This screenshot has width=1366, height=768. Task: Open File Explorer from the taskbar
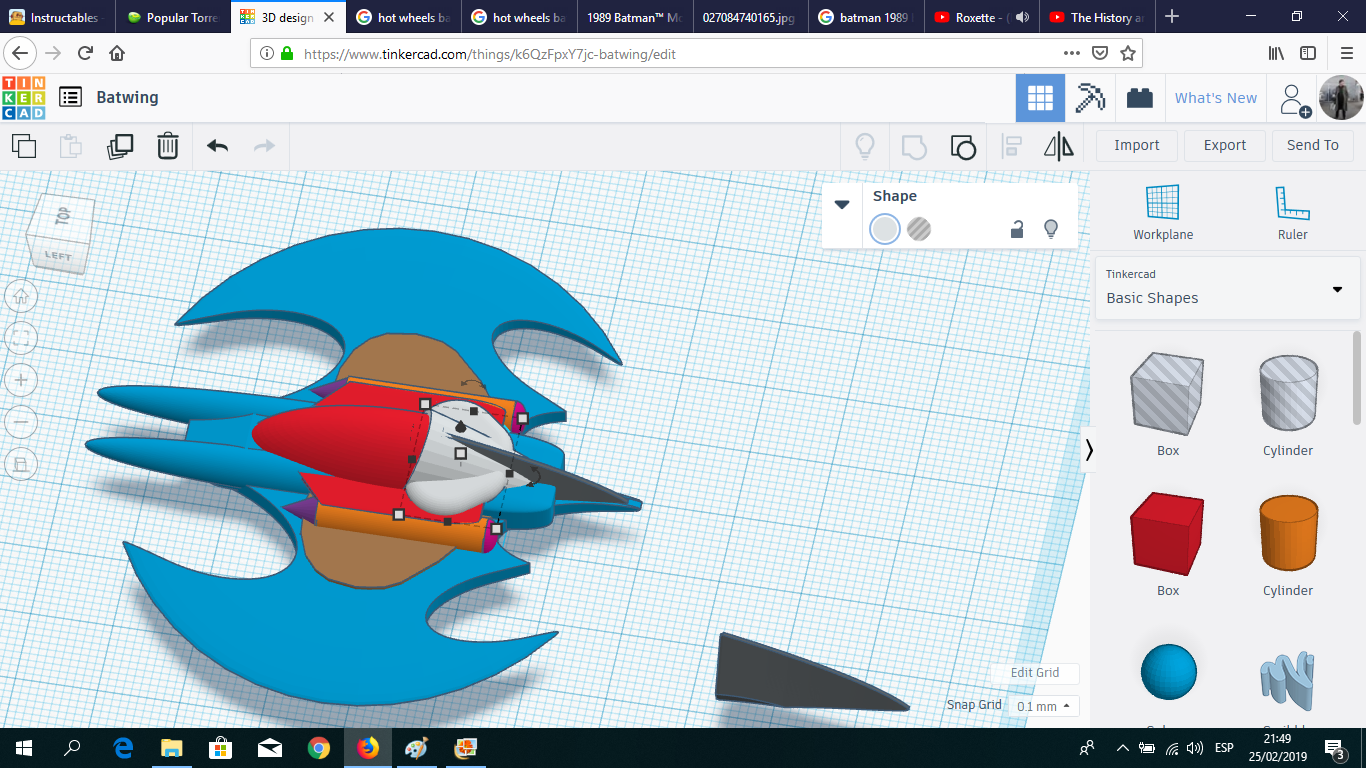point(172,748)
